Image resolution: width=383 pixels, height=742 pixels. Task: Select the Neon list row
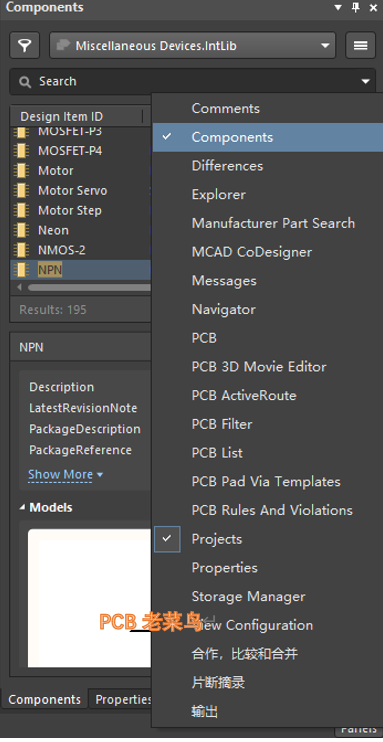[80, 230]
